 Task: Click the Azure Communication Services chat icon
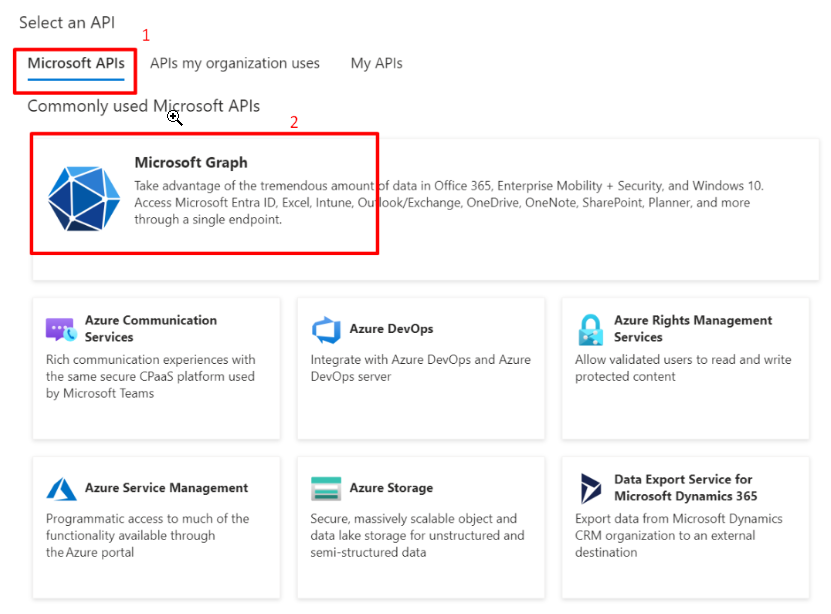click(61, 329)
